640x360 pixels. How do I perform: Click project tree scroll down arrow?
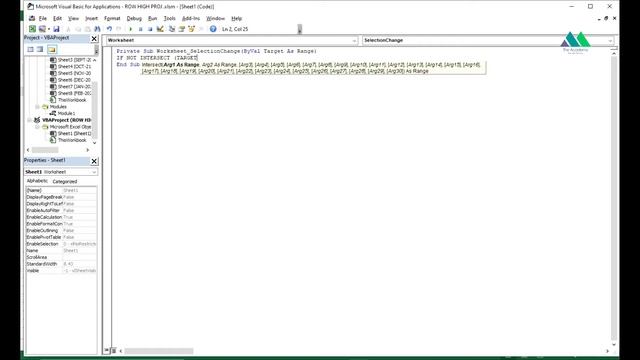coord(95,143)
